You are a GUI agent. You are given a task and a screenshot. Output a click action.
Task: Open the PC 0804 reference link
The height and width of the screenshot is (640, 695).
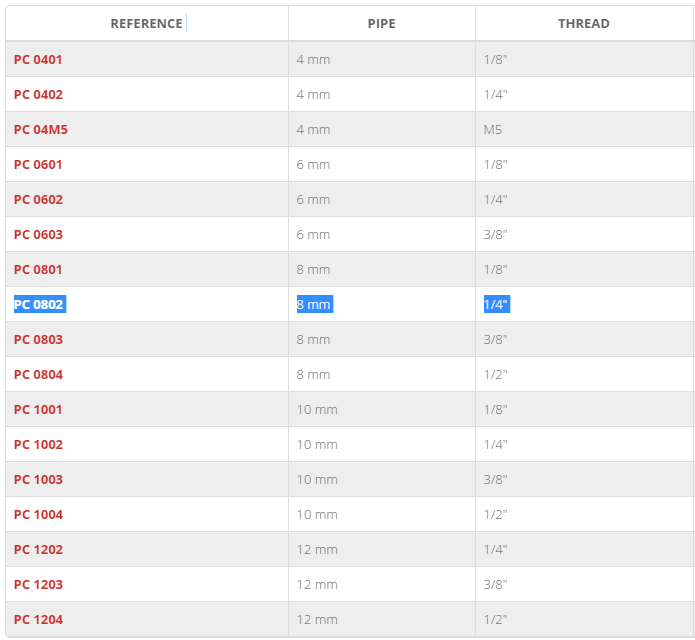[39, 375]
